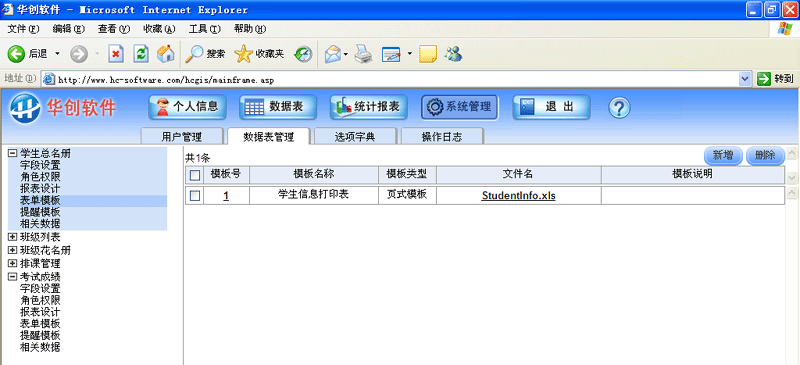The height and width of the screenshot is (365, 800).
Task: Expand the 班级花名册 tree node
Action: pyautogui.click(x=12, y=250)
